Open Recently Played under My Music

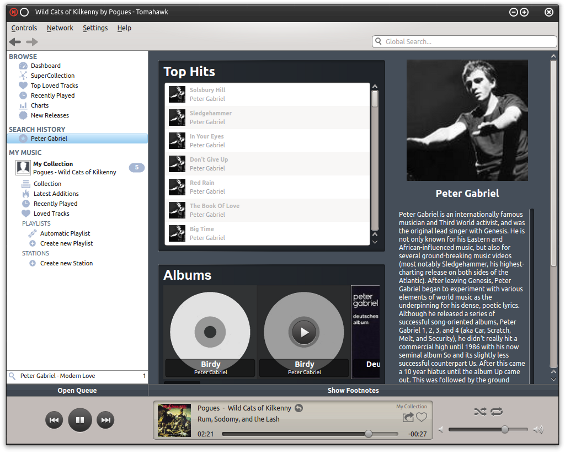tap(55, 204)
